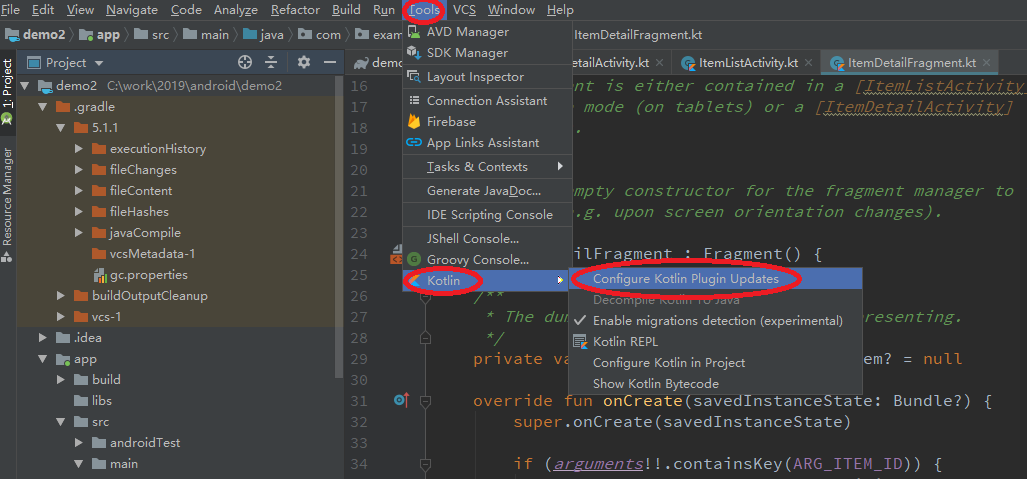The image size is (1027, 479).
Task: Open the VCS menu
Action: point(464,10)
